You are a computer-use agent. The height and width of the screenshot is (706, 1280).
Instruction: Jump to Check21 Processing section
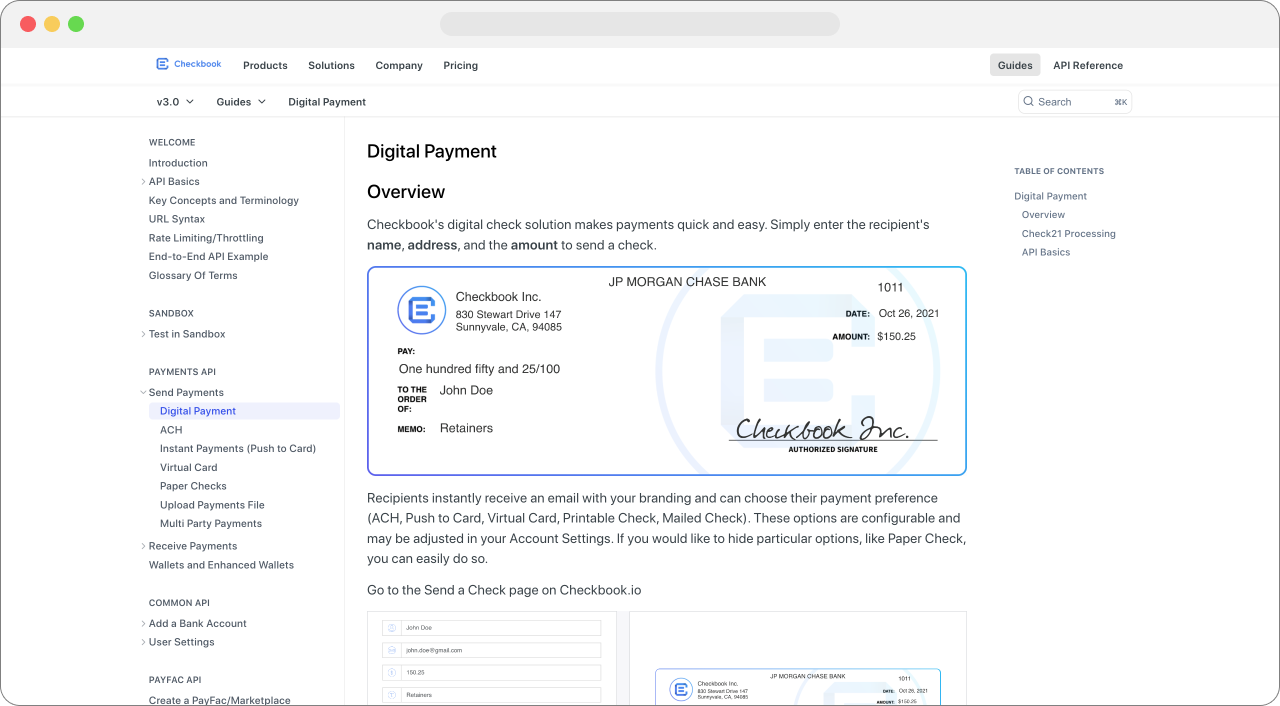click(x=1068, y=234)
